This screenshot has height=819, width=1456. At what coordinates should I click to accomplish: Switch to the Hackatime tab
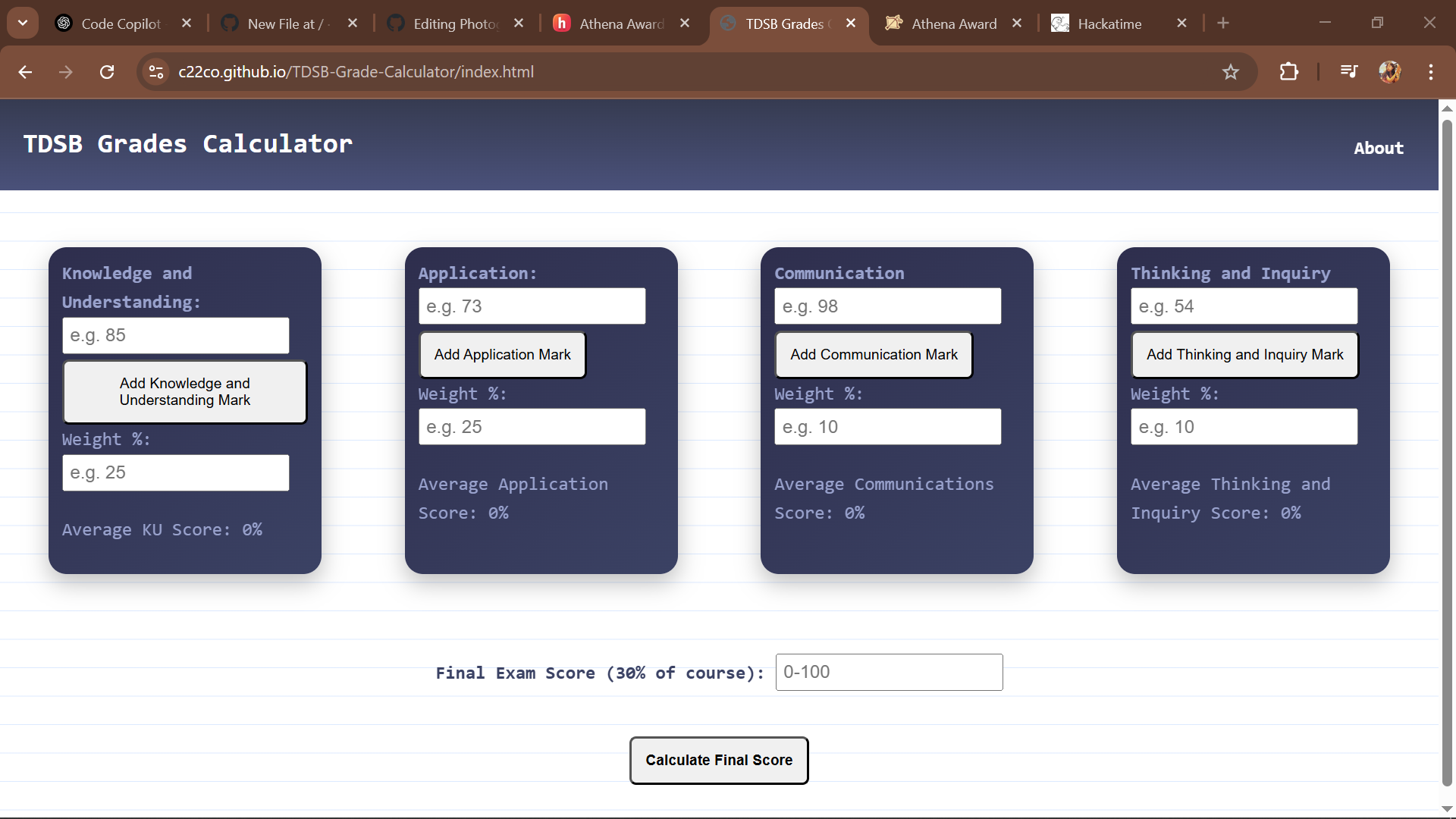pos(1109,24)
